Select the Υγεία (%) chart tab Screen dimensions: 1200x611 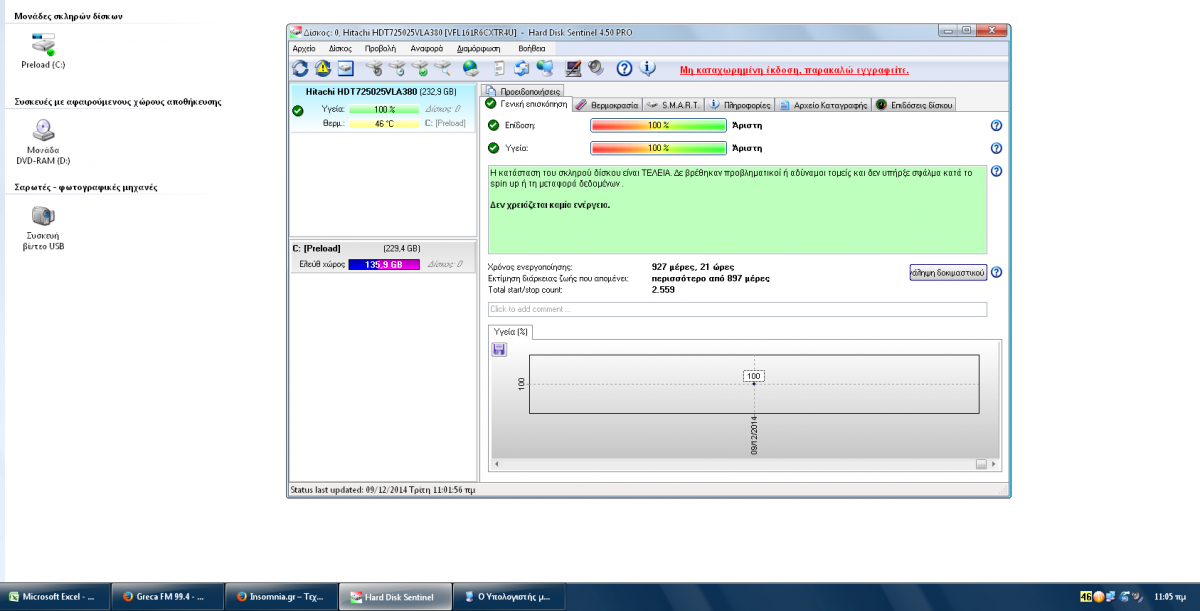pyautogui.click(x=511, y=331)
